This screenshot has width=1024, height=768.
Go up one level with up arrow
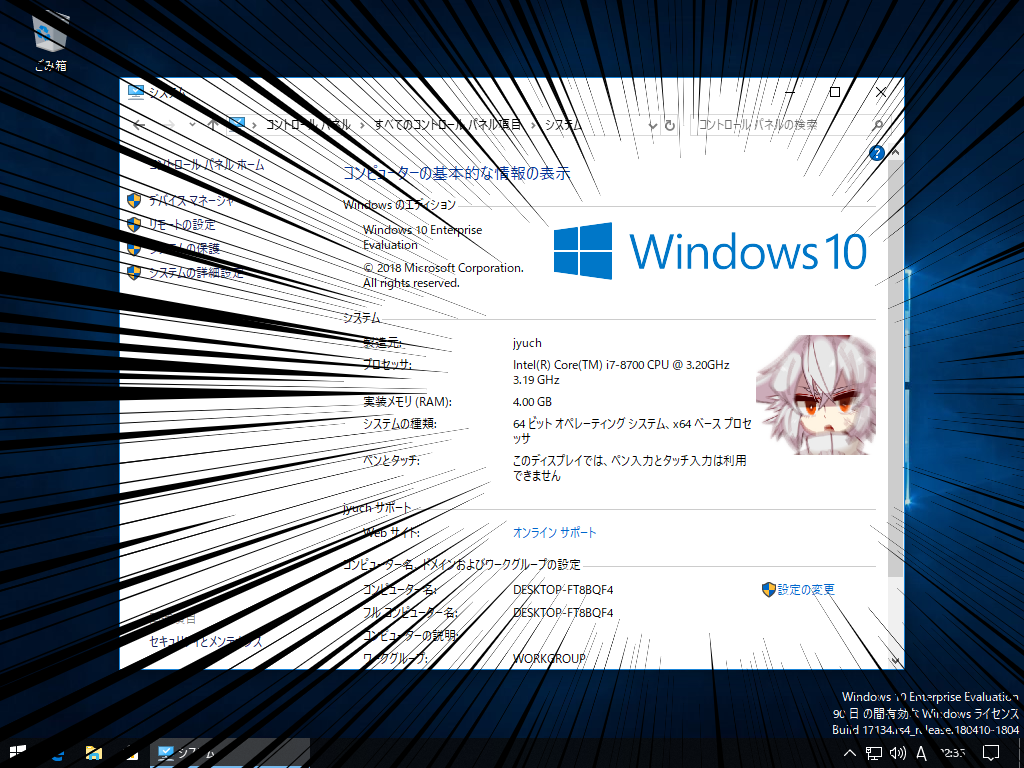tap(213, 125)
